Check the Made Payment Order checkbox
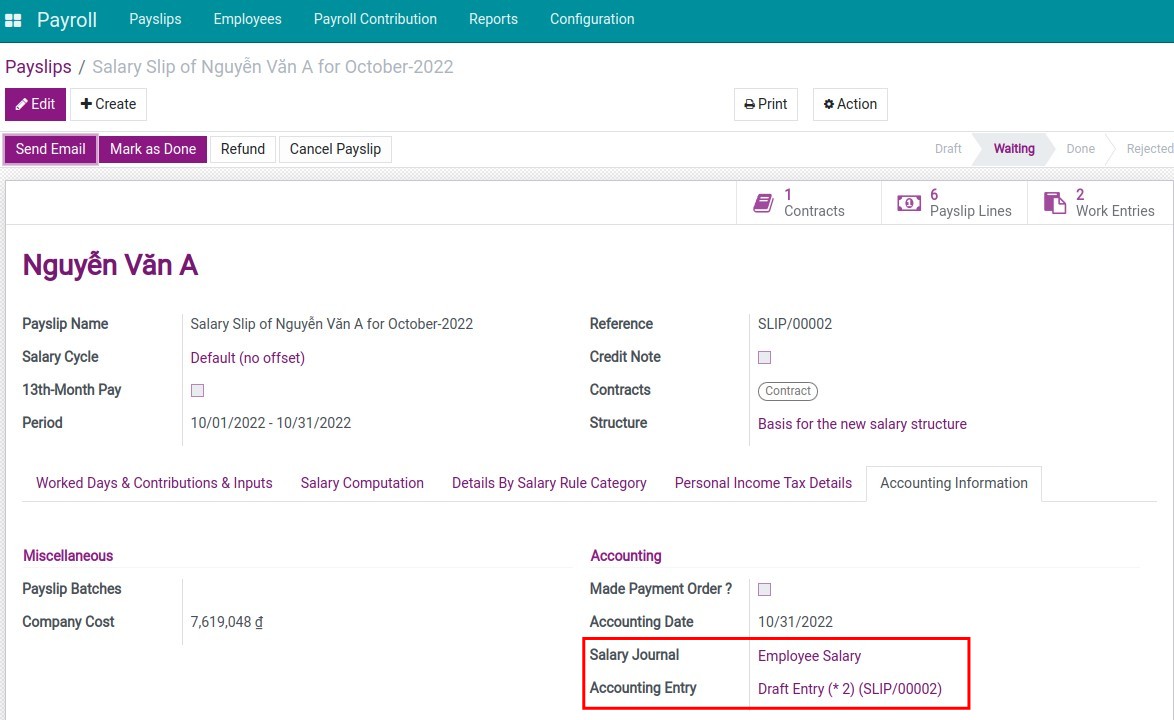1174x720 pixels. coord(764,589)
